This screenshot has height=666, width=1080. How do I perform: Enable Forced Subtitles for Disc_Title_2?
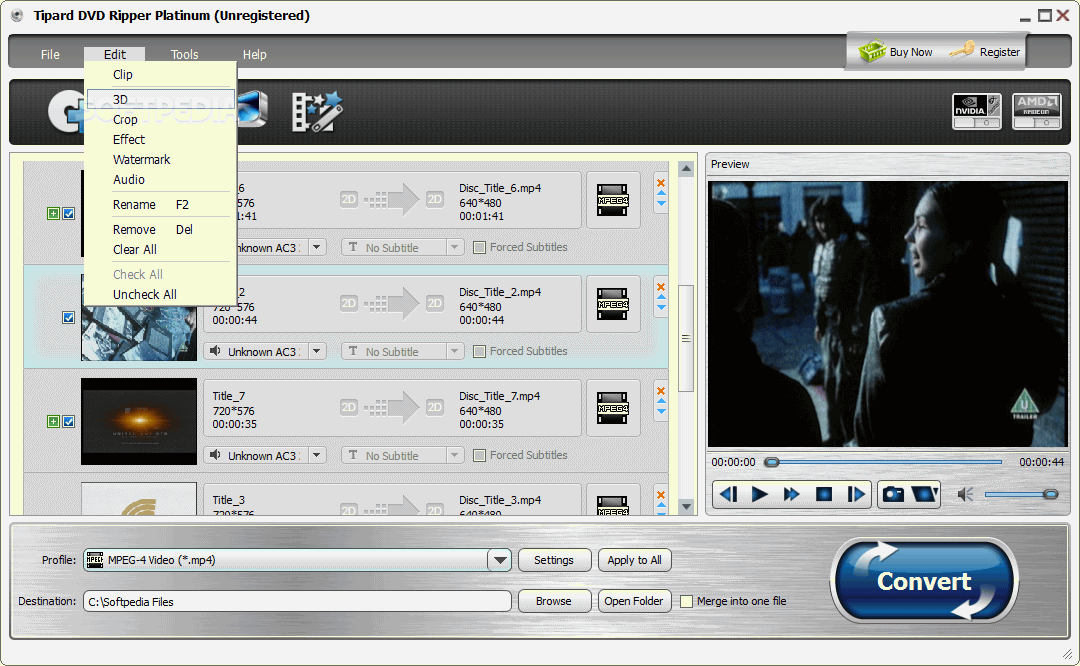(x=479, y=351)
